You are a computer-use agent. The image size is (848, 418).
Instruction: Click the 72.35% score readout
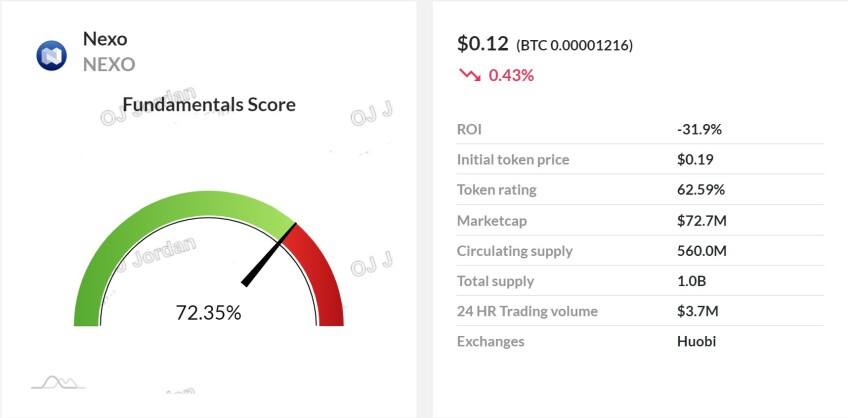coord(208,313)
